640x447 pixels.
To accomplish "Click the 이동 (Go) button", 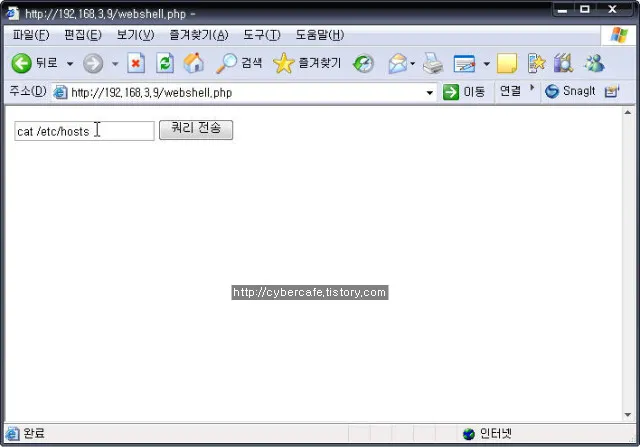I will point(464,91).
